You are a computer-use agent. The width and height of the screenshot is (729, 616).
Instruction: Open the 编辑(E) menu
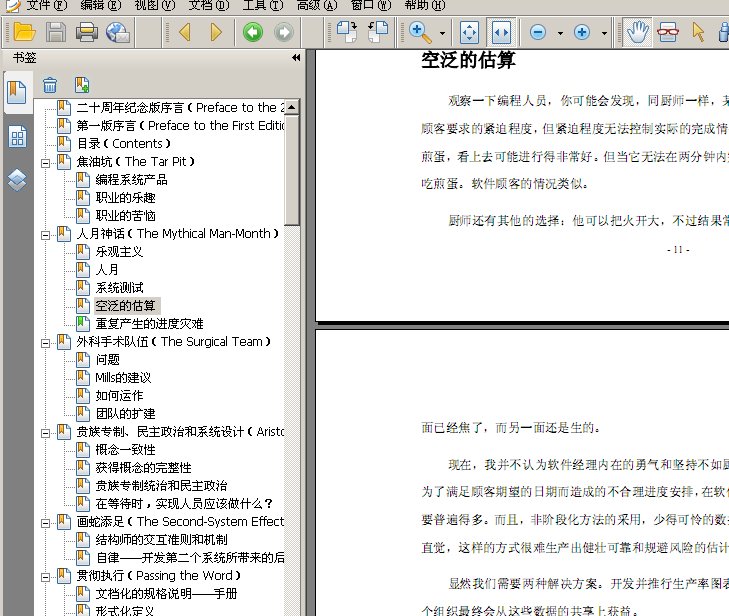click(100, 5)
